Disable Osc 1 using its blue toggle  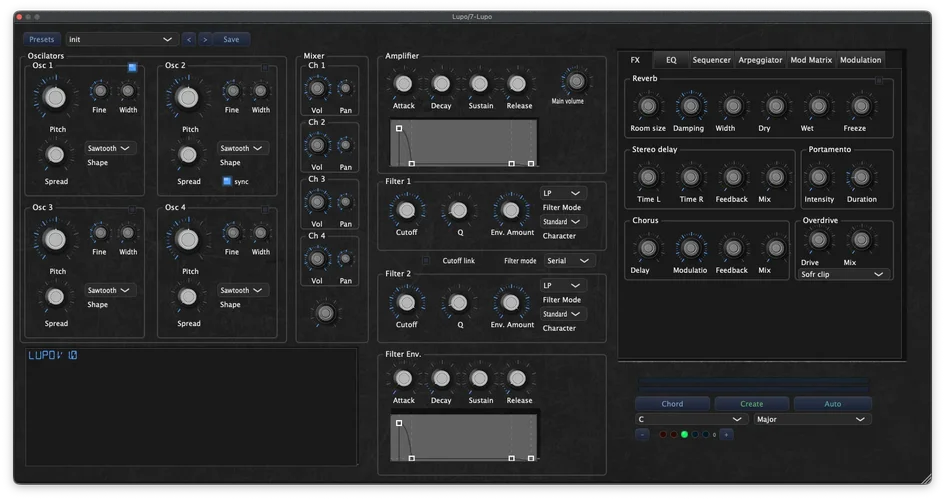tap(132, 67)
